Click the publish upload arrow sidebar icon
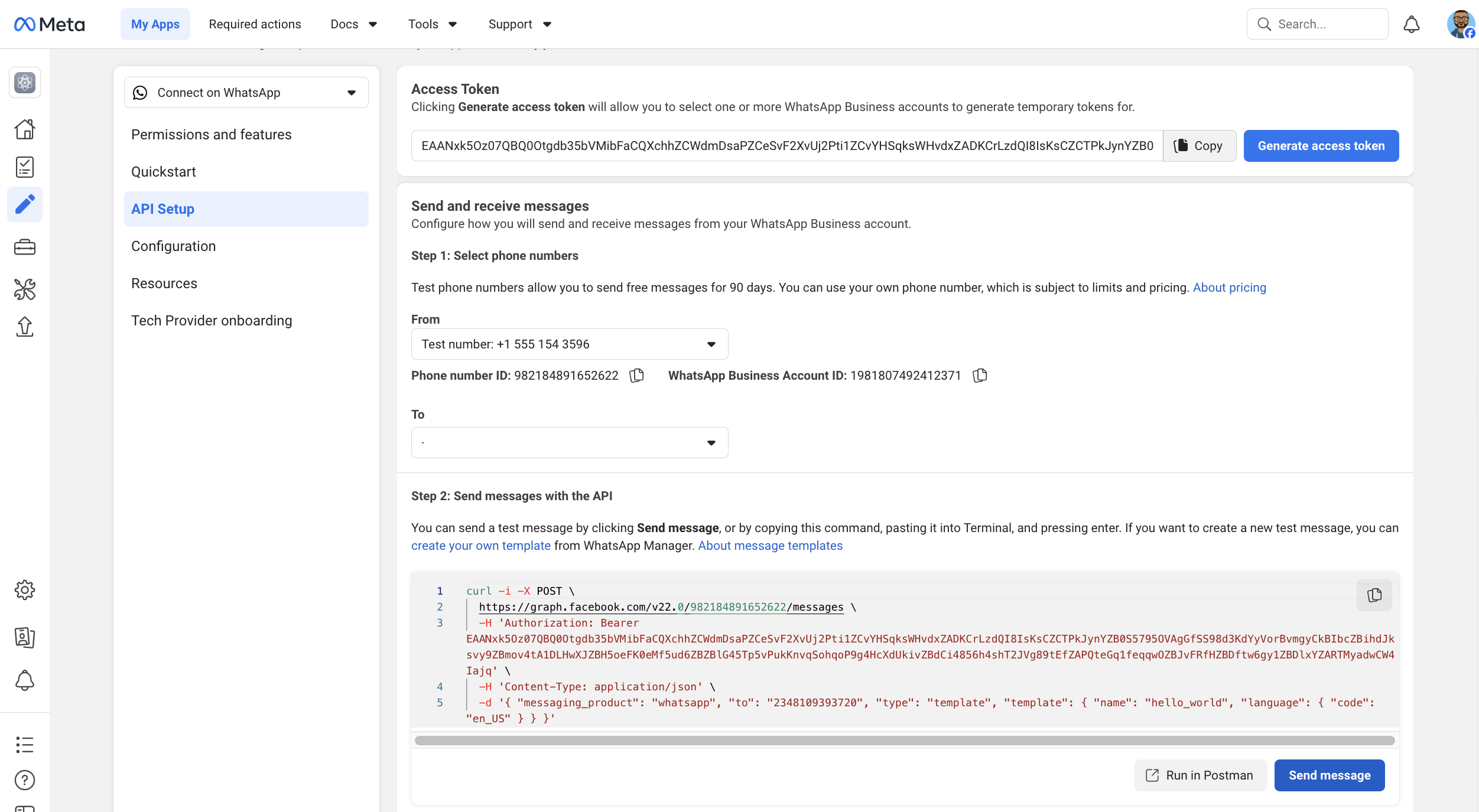This screenshot has height=812, width=1479. point(25,327)
